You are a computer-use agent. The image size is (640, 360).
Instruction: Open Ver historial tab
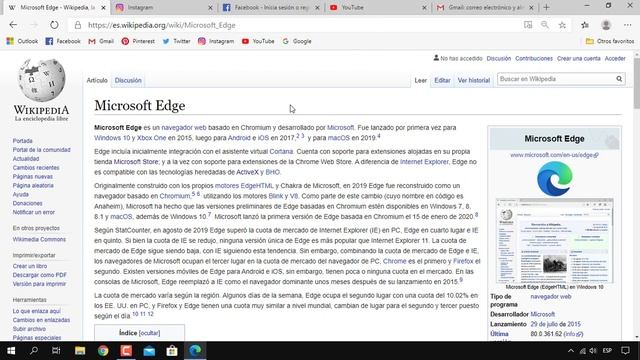pos(473,80)
